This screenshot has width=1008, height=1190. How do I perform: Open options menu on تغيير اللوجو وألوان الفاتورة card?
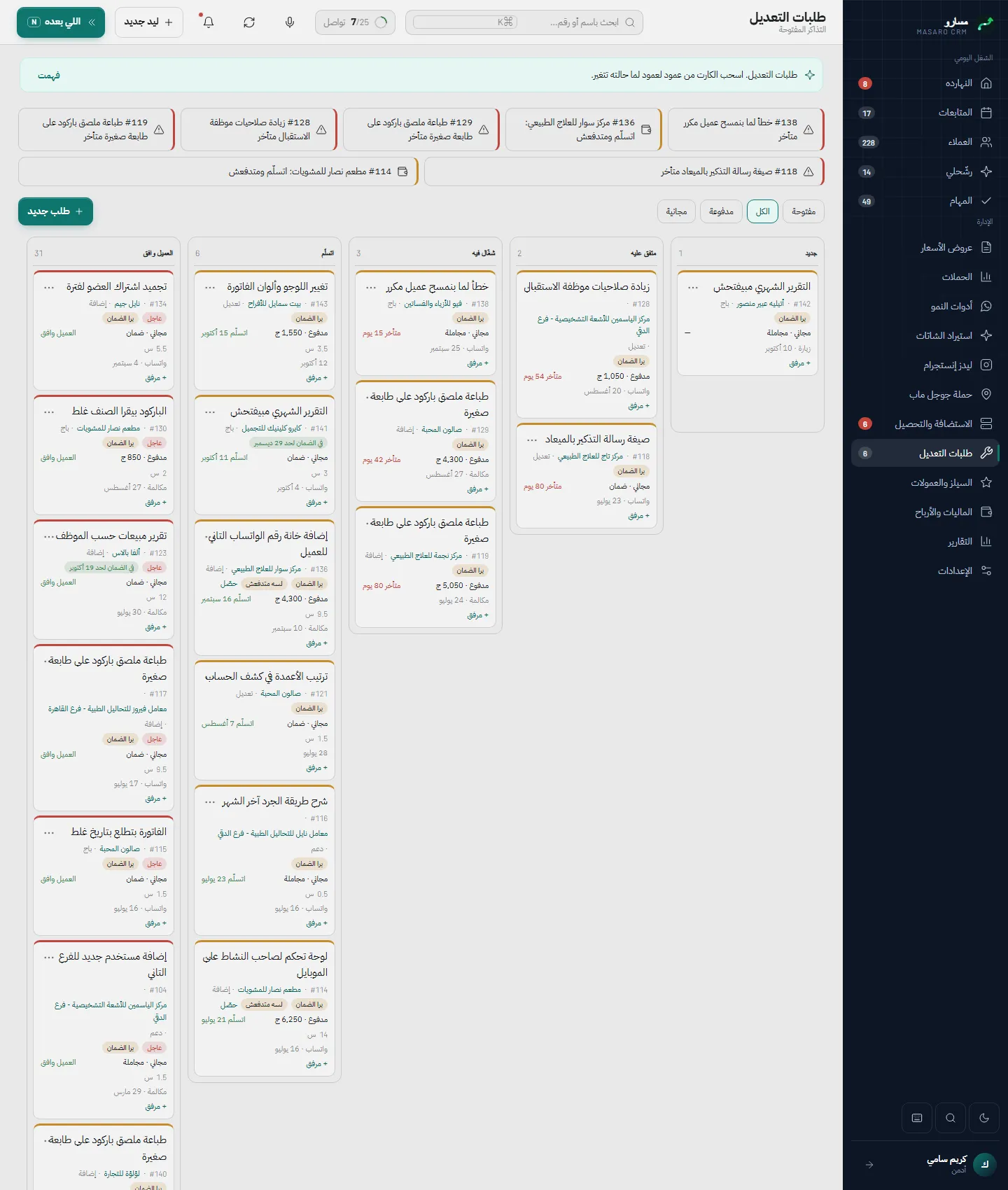pos(210,287)
